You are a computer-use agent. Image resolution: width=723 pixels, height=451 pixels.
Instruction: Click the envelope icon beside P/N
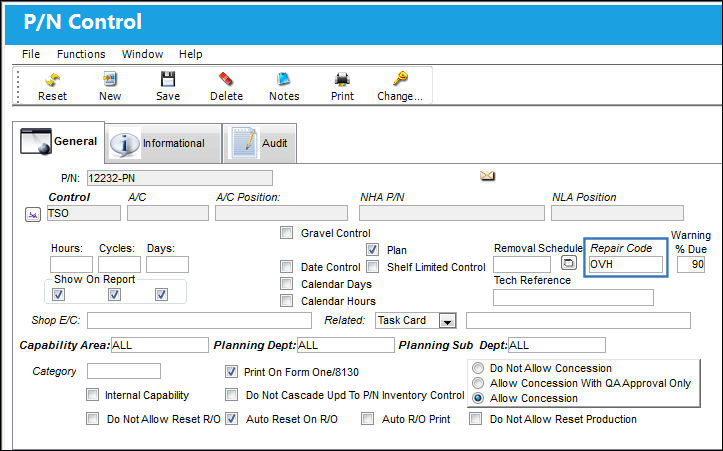[487, 176]
